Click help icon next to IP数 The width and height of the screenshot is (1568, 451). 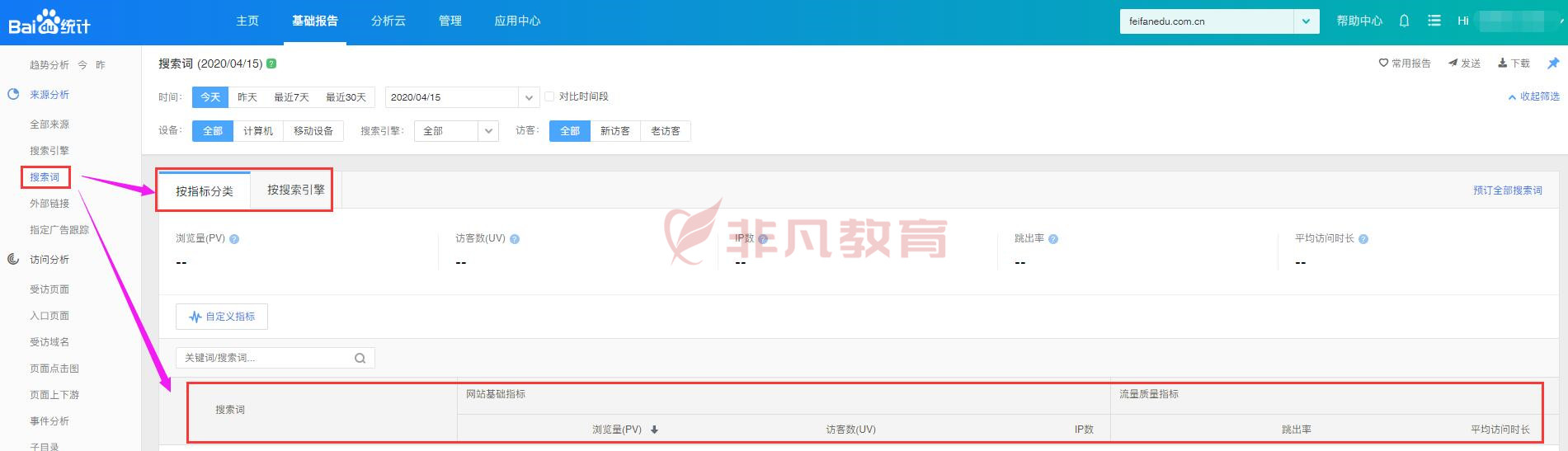click(763, 239)
